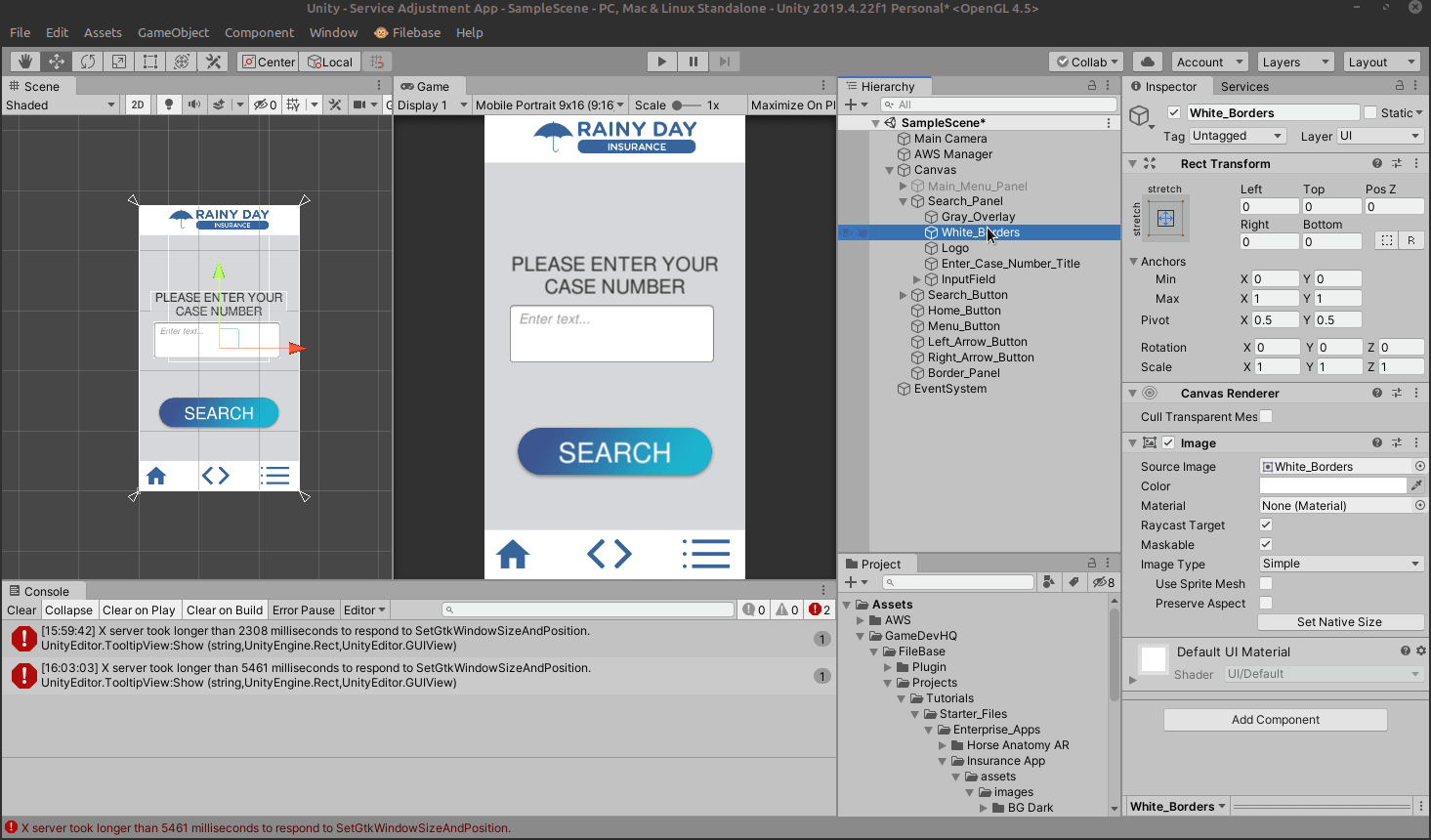
Task: Toggle scene audio speaker icon
Action: point(194,105)
